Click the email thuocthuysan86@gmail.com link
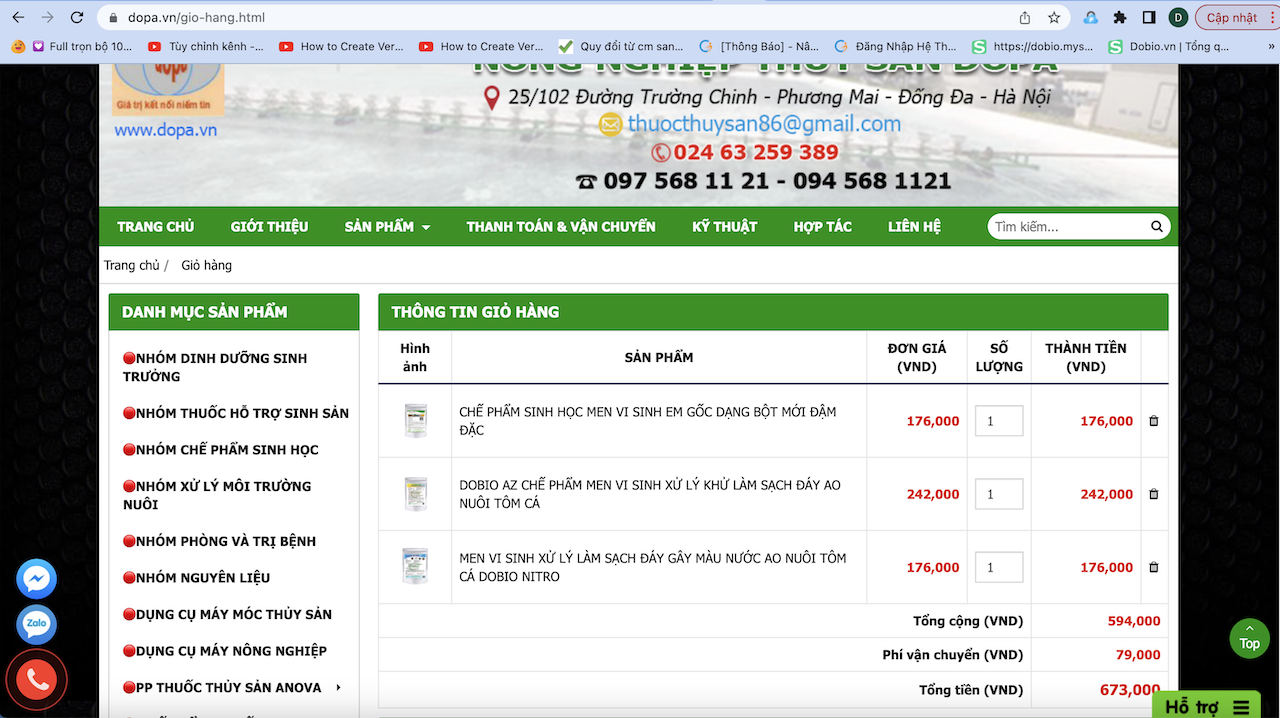The width and height of the screenshot is (1280, 718). [764, 124]
